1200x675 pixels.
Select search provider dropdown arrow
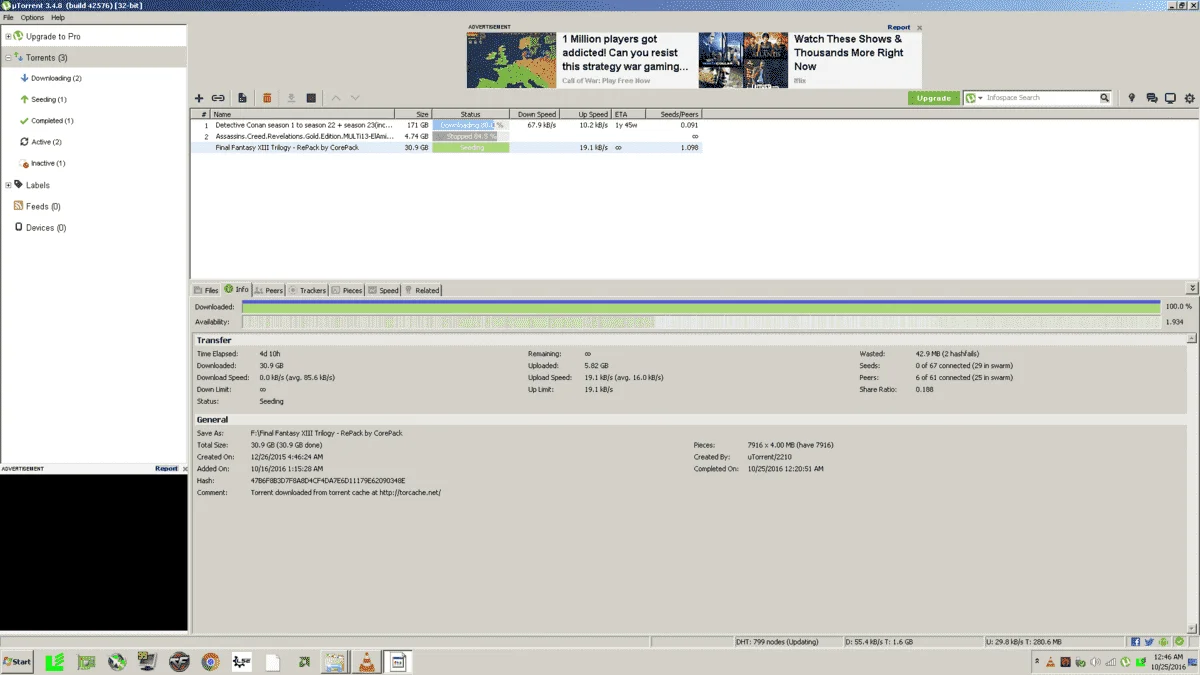980,98
